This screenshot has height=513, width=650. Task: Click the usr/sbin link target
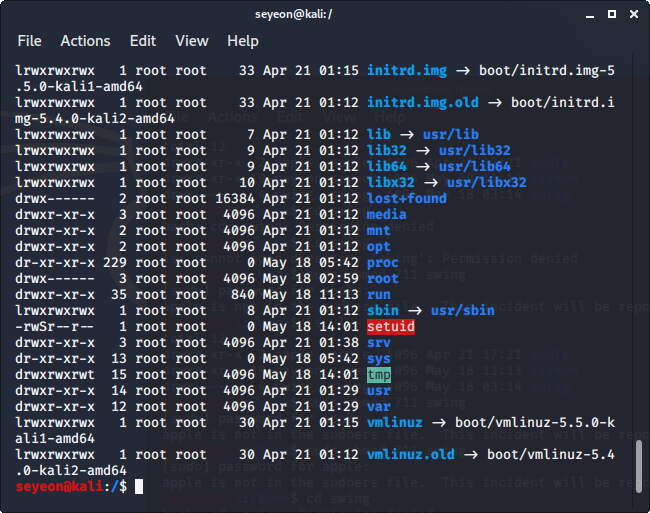(463, 311)
